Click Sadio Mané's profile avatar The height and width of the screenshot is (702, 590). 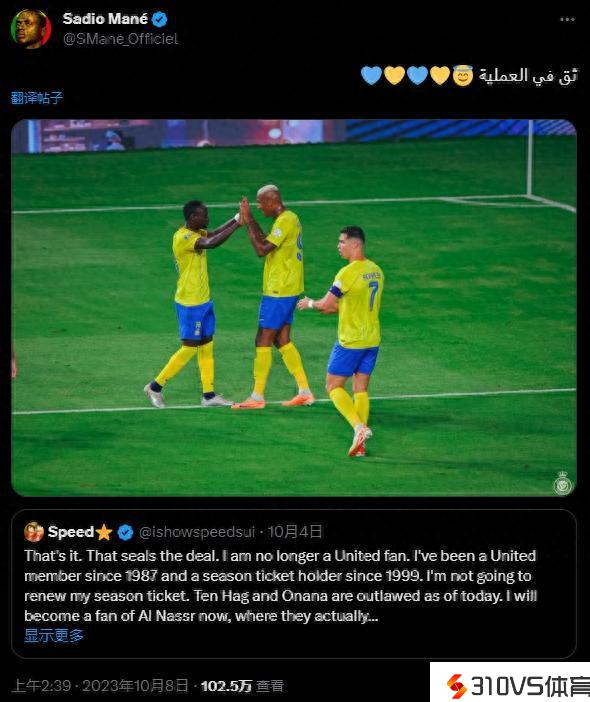click(x=30, y=29)
